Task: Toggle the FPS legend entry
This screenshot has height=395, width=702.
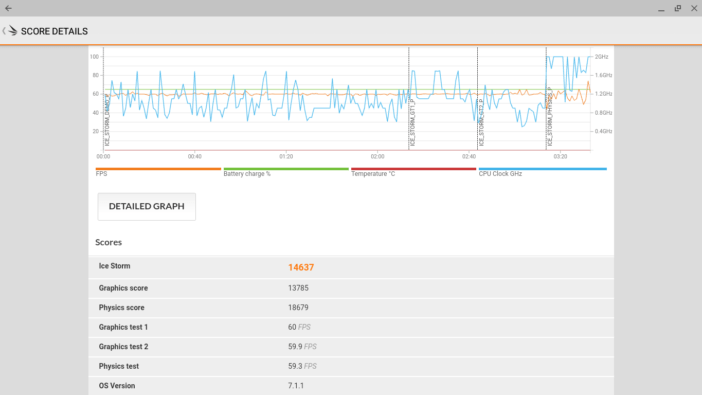Action: pyautogui.click(x=158, y=172)
